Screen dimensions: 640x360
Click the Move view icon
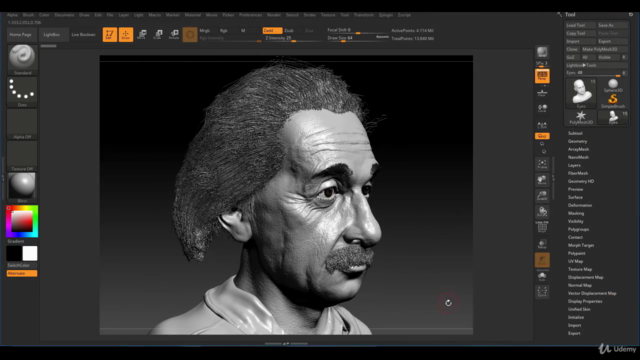pyautogui.click(x=542, y=180)
